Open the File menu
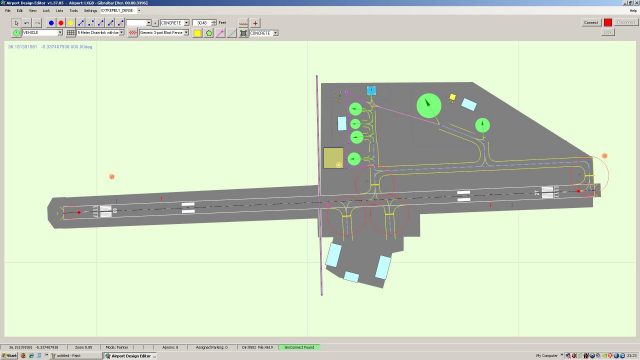 [8, 11]
